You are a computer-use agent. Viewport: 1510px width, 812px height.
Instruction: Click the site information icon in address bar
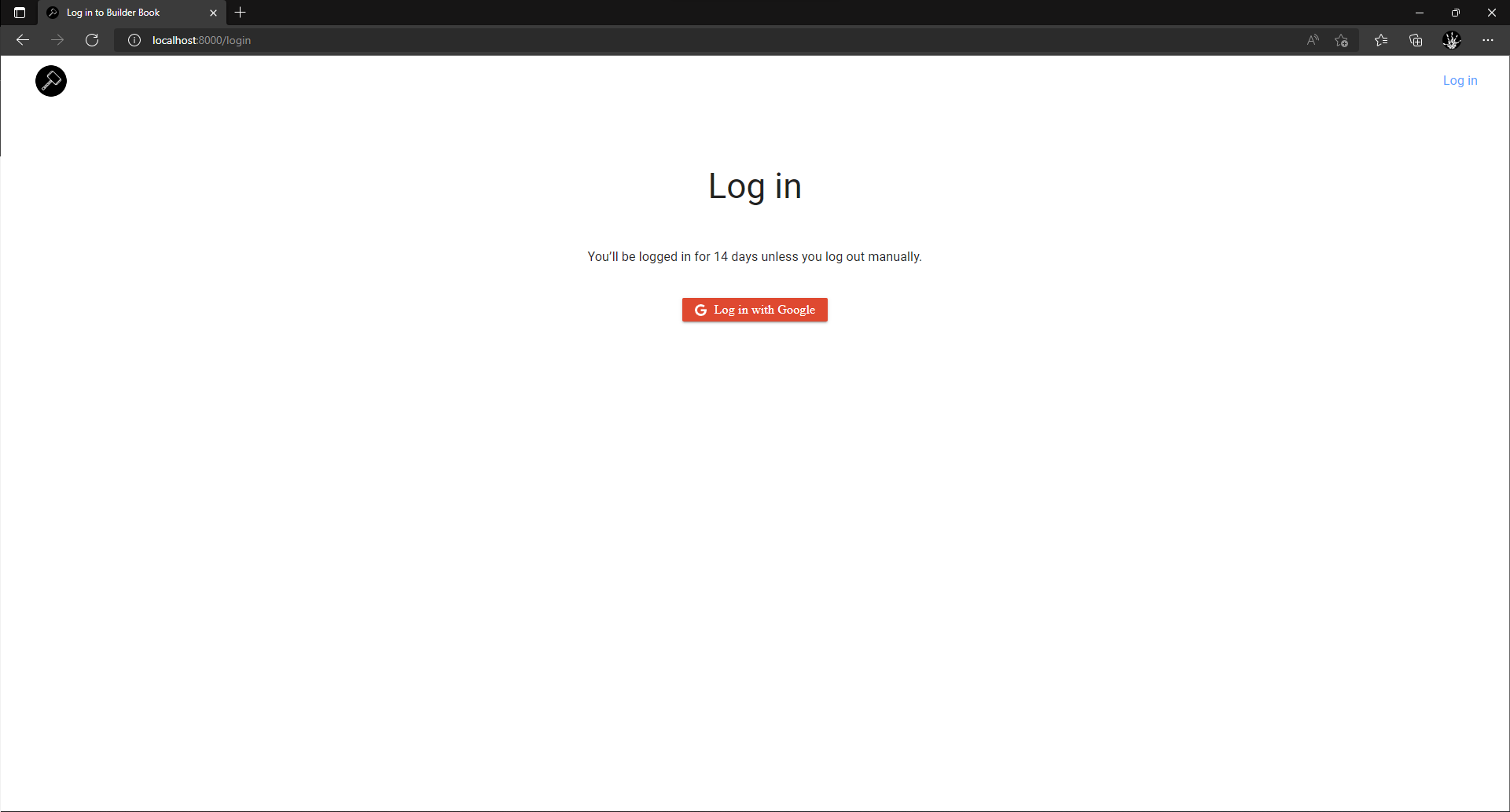[134, 40]
